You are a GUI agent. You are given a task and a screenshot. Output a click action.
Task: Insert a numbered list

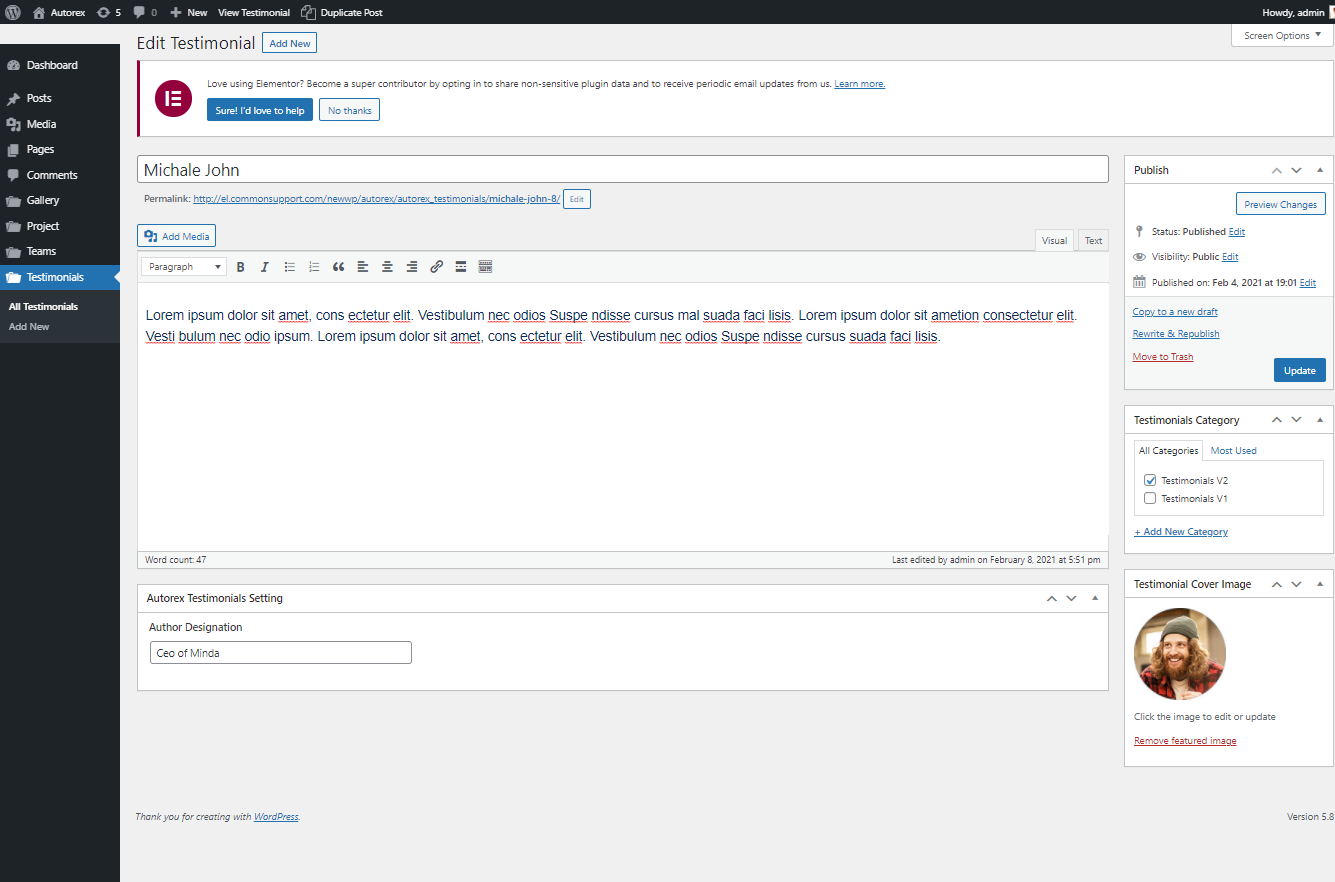pyautogui.click(x=314, y=267)
